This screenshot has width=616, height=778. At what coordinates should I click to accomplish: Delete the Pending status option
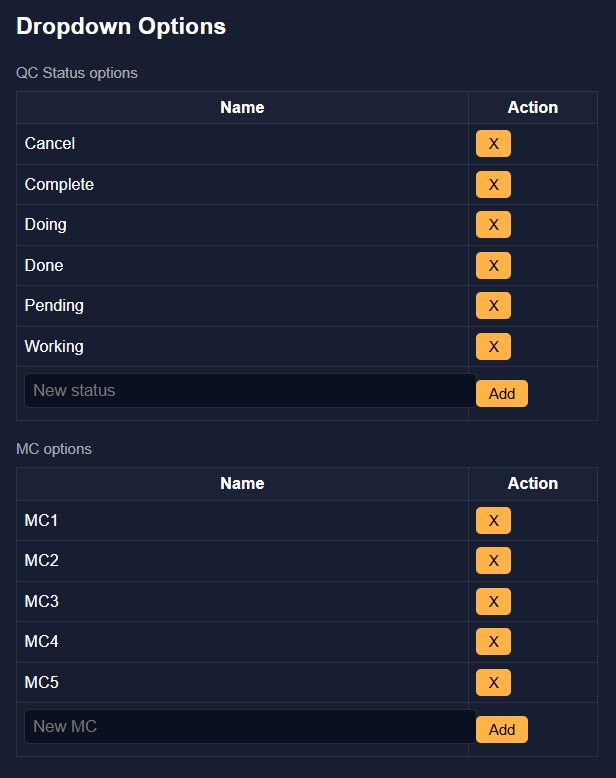click(x=493, y=306)
